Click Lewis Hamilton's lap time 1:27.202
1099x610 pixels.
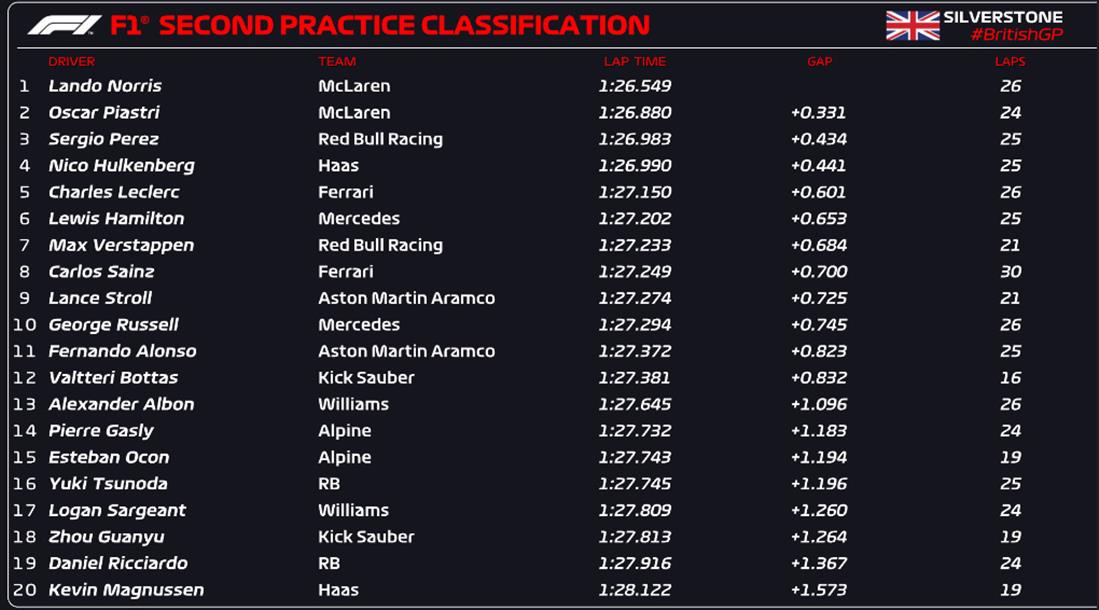click(635, 219)
